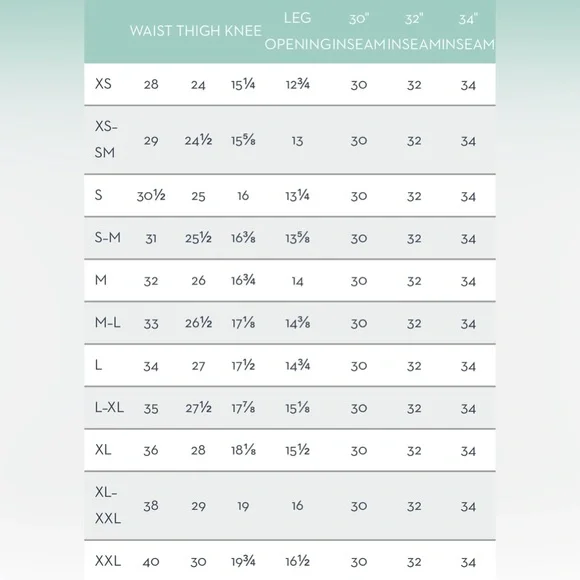Click the LEG OPENING column header
This screenshot has height=580, width=580.
(297, 31)
